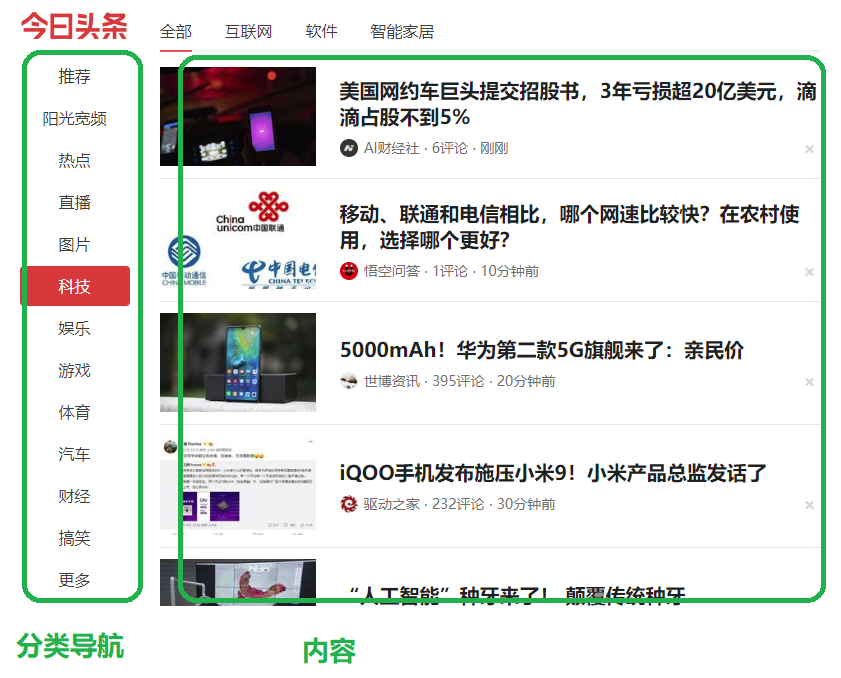Image resolution: width=841 pixels, height=678 pixels.
Task: Select 汽车 category
Action: point(75,454)
